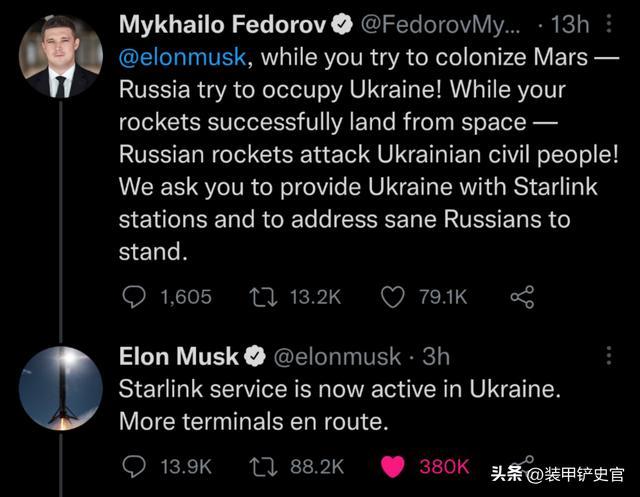Click the @elonmusk mention link
This screenshot has width=640, height=497.
183,57
